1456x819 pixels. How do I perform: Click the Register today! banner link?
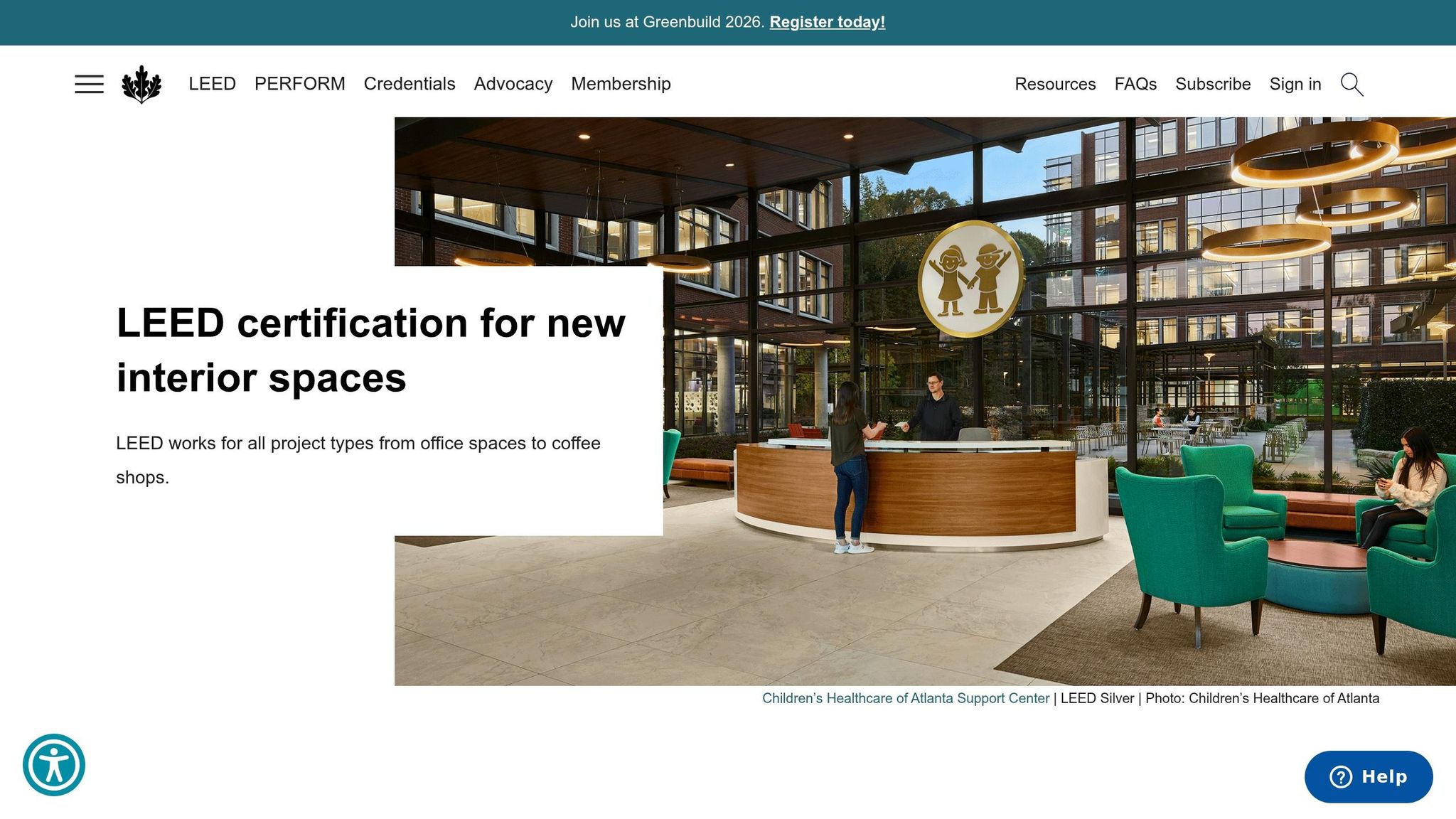(828, 22)
